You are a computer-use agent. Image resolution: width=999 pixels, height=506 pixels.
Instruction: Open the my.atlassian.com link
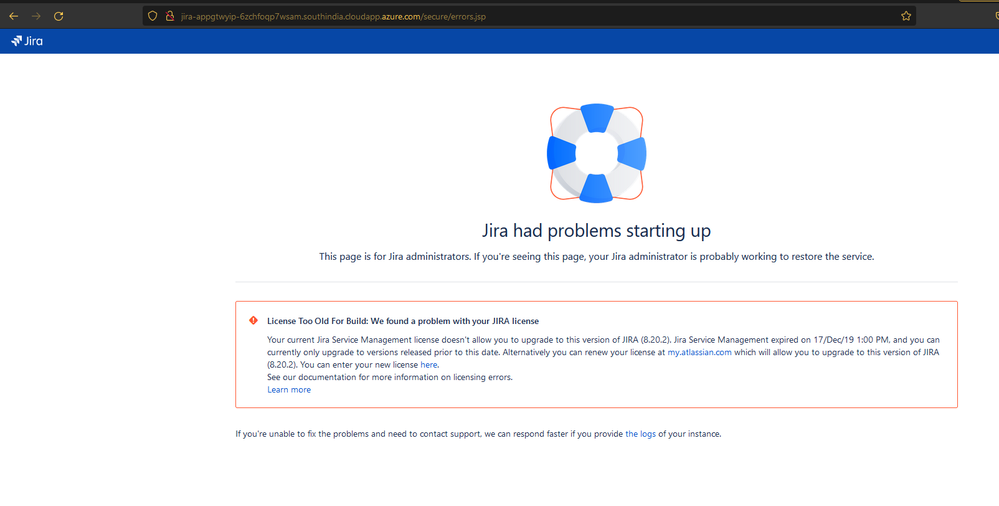699,352
